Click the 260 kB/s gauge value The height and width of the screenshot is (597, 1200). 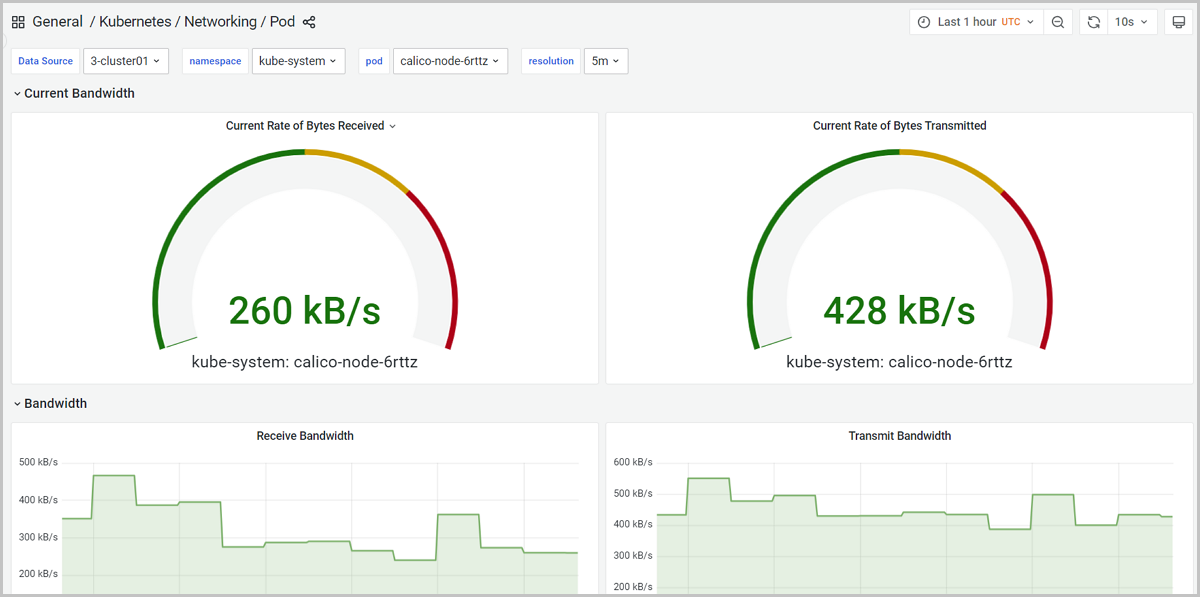pos(305,311)
